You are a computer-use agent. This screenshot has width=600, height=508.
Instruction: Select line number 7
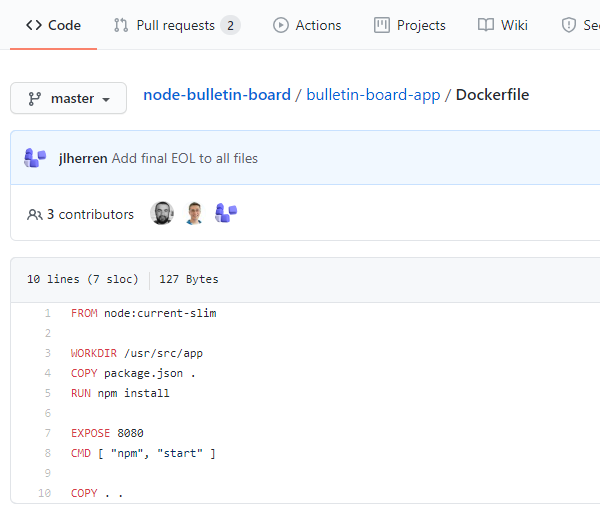47,433
